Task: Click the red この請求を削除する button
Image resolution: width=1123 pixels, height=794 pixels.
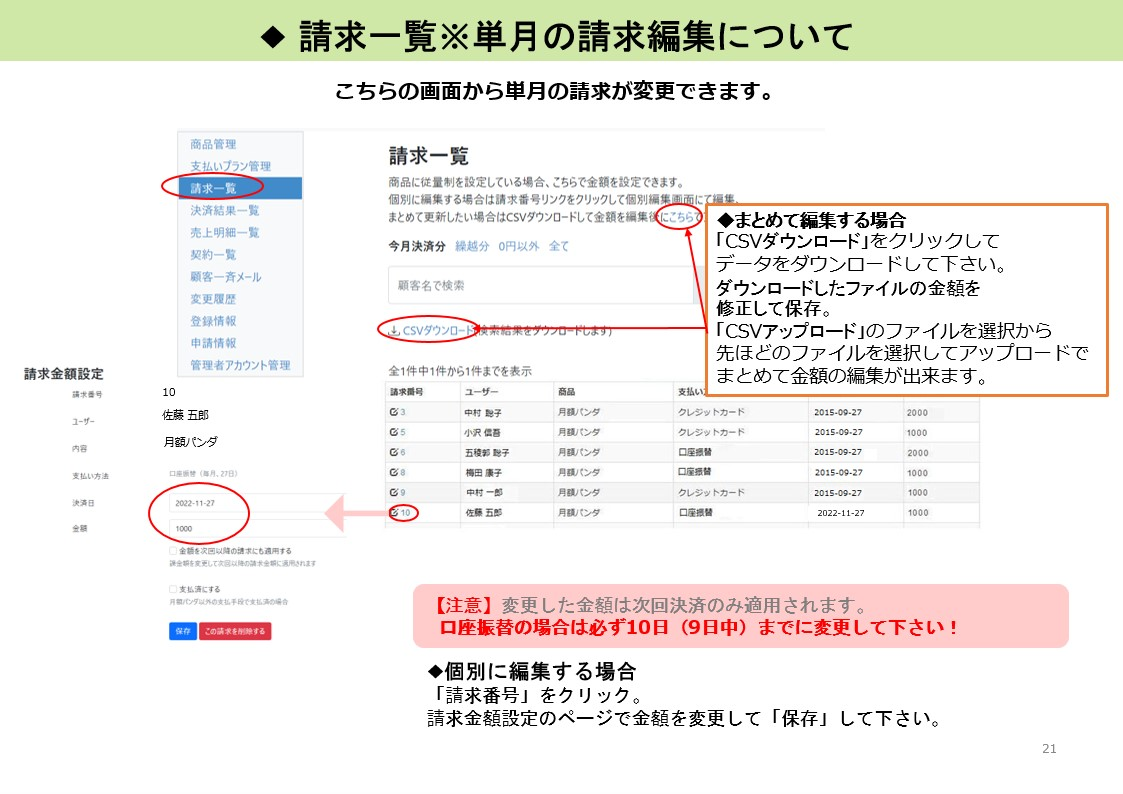Action: pos(235,632)
